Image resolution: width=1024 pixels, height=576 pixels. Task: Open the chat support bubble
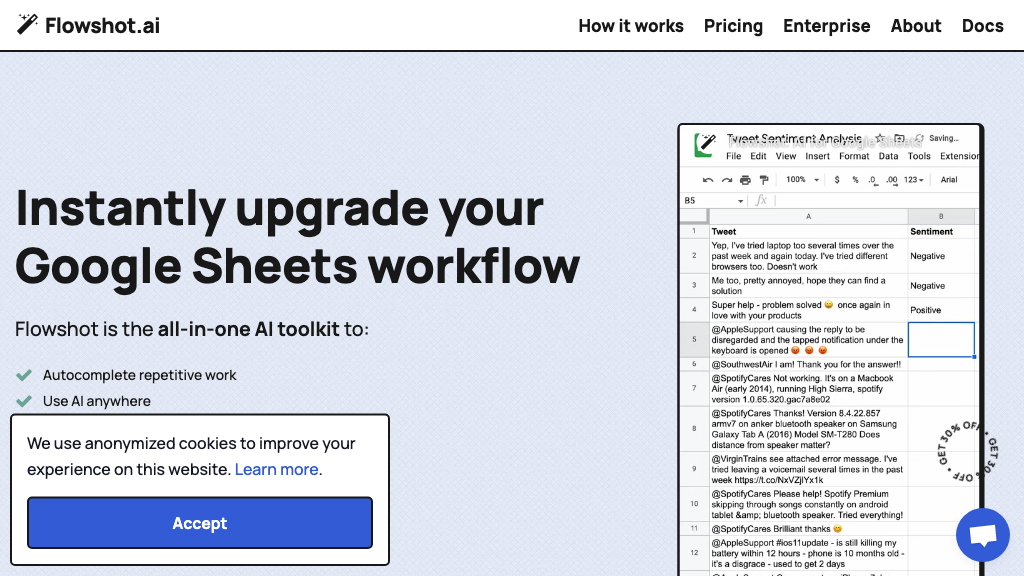pos(982,535)
